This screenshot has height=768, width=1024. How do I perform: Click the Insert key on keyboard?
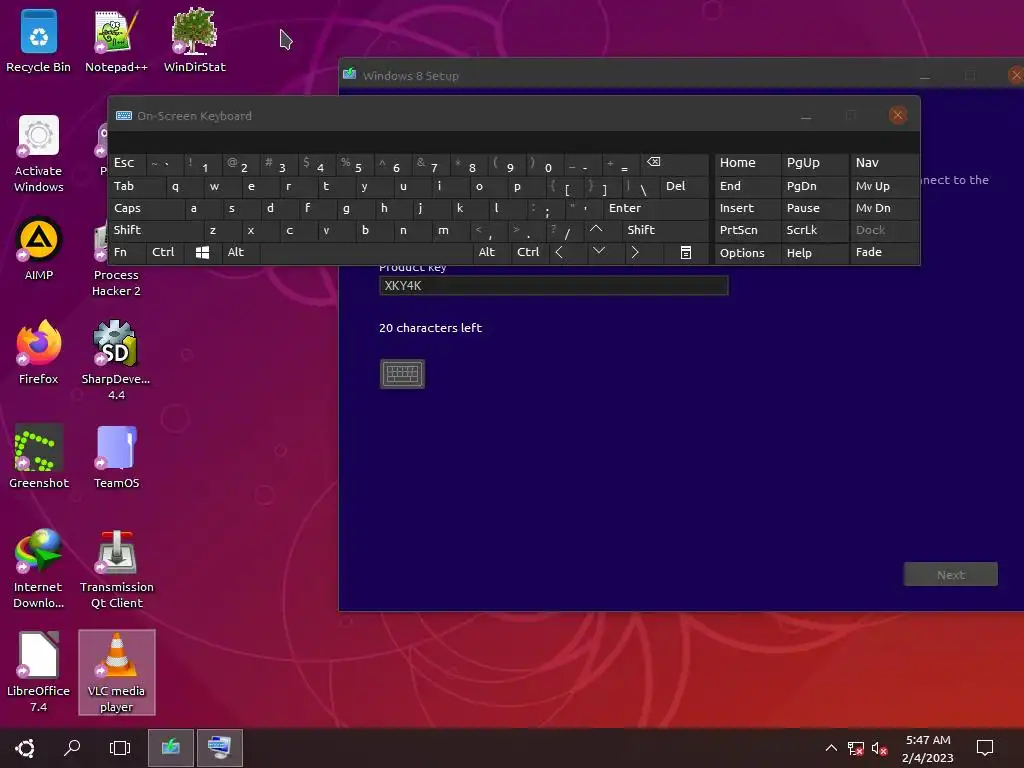(x=747, y=208)
